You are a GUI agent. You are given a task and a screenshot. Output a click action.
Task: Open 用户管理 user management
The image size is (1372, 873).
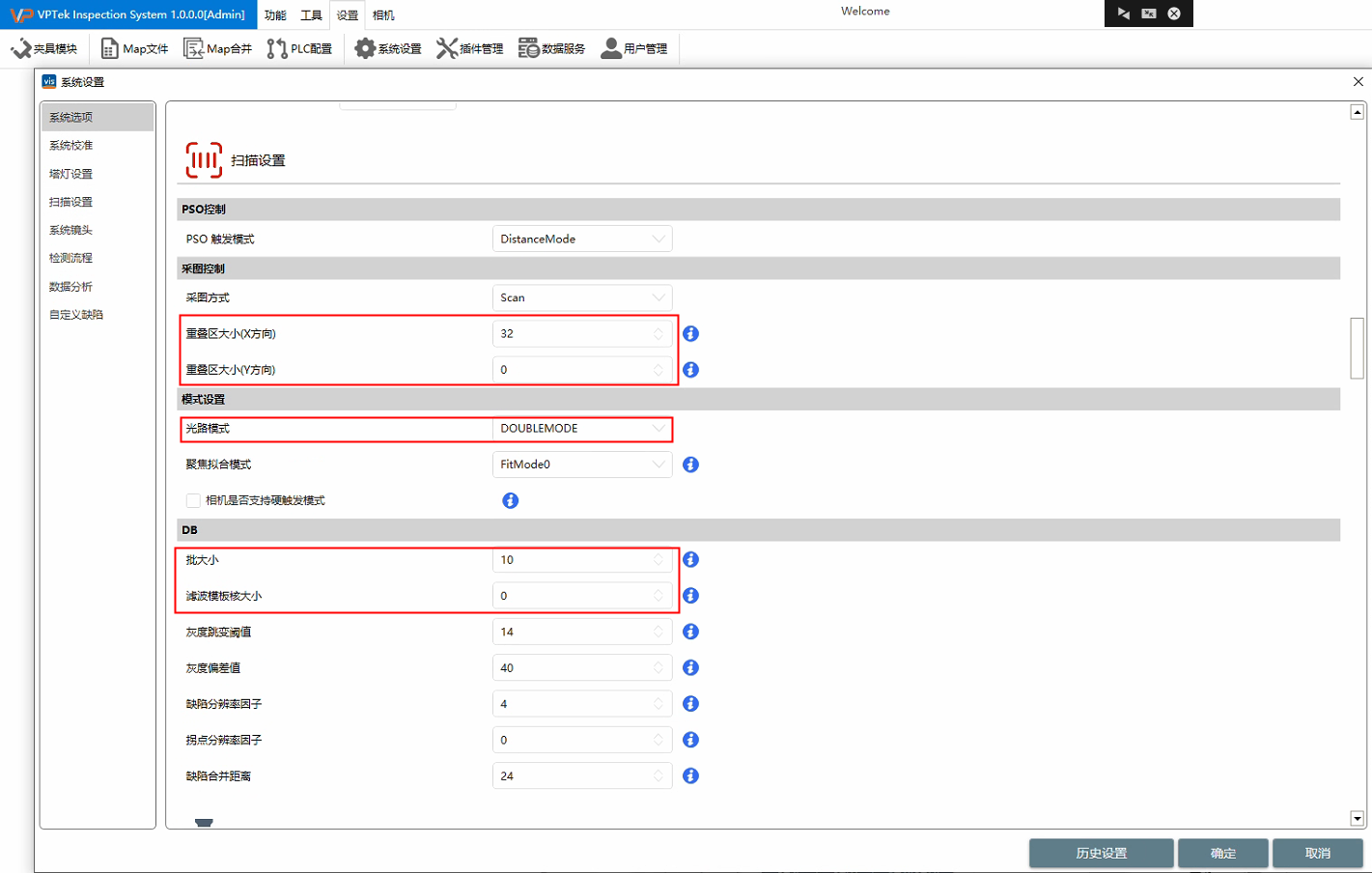tap(634, 49)
